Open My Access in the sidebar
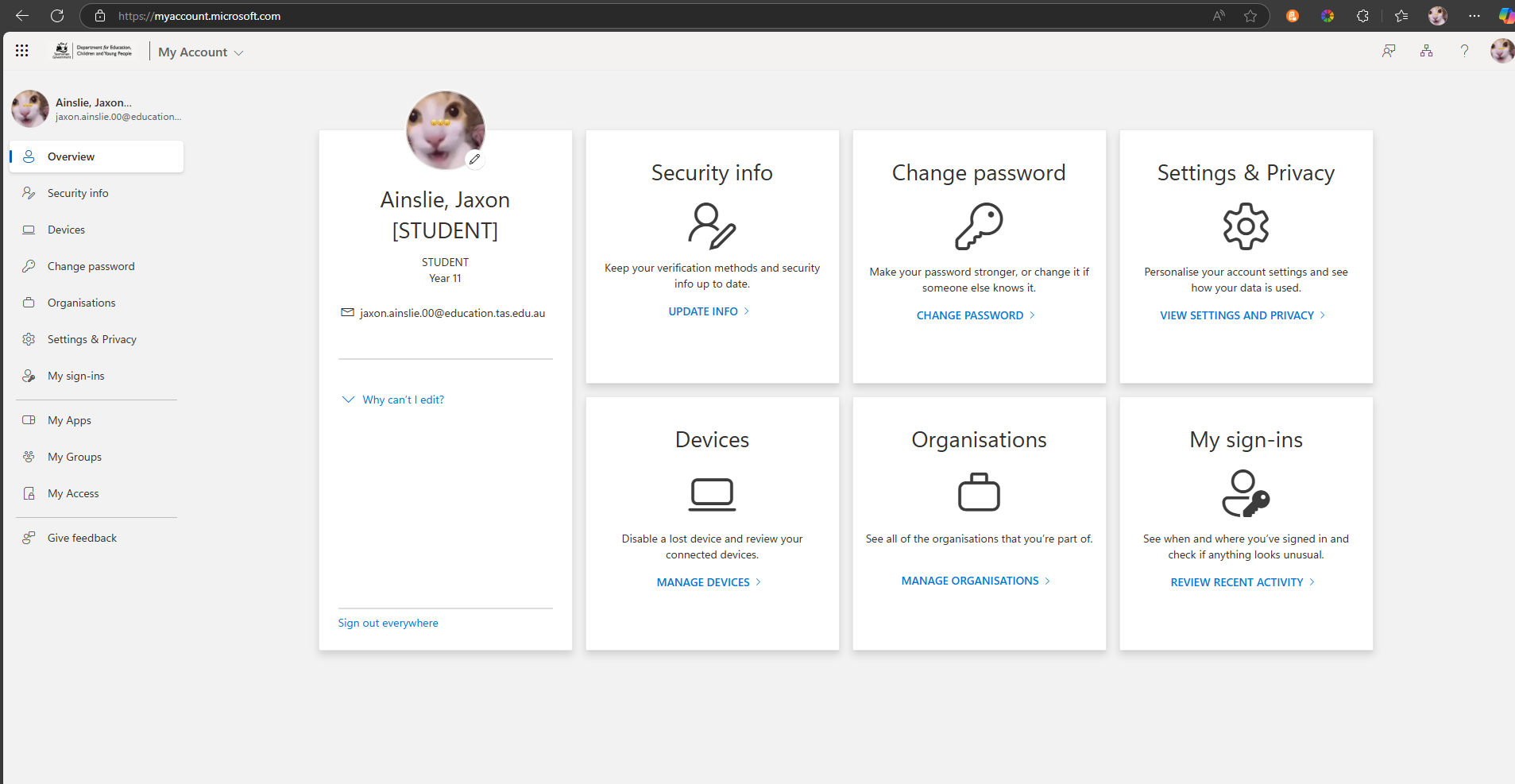Screen dimensions: 1515x784 click(97, 493)
